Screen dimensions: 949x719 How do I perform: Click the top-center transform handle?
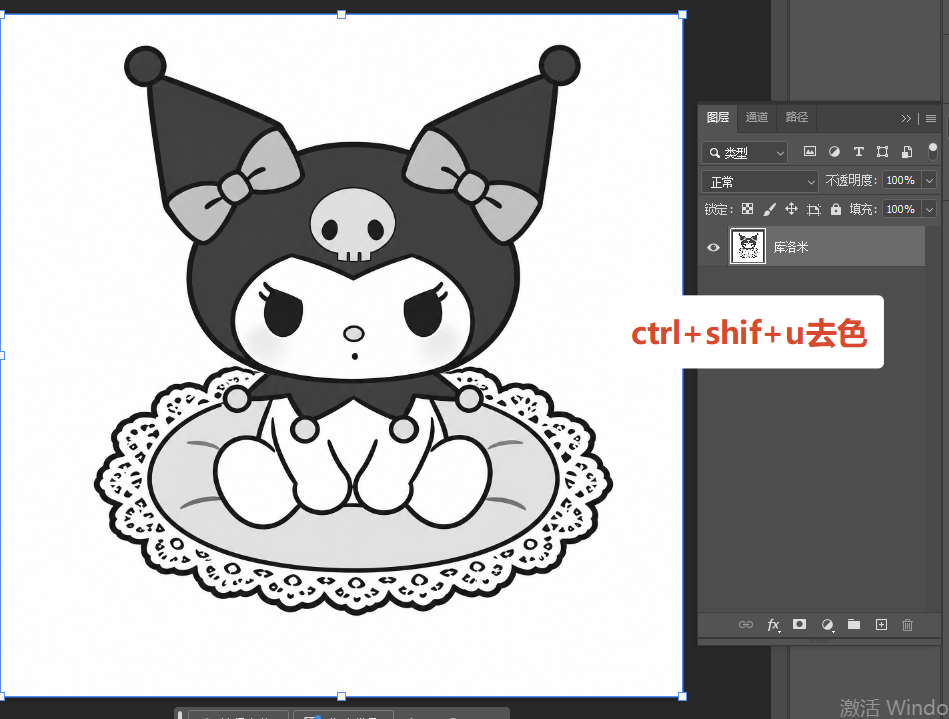(x=341, y=15)
